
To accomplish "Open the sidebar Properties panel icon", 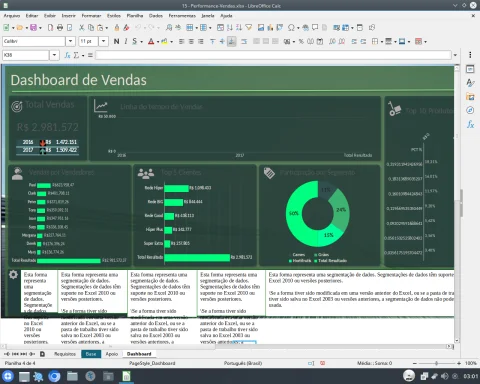I will click(x=470, y=69).
